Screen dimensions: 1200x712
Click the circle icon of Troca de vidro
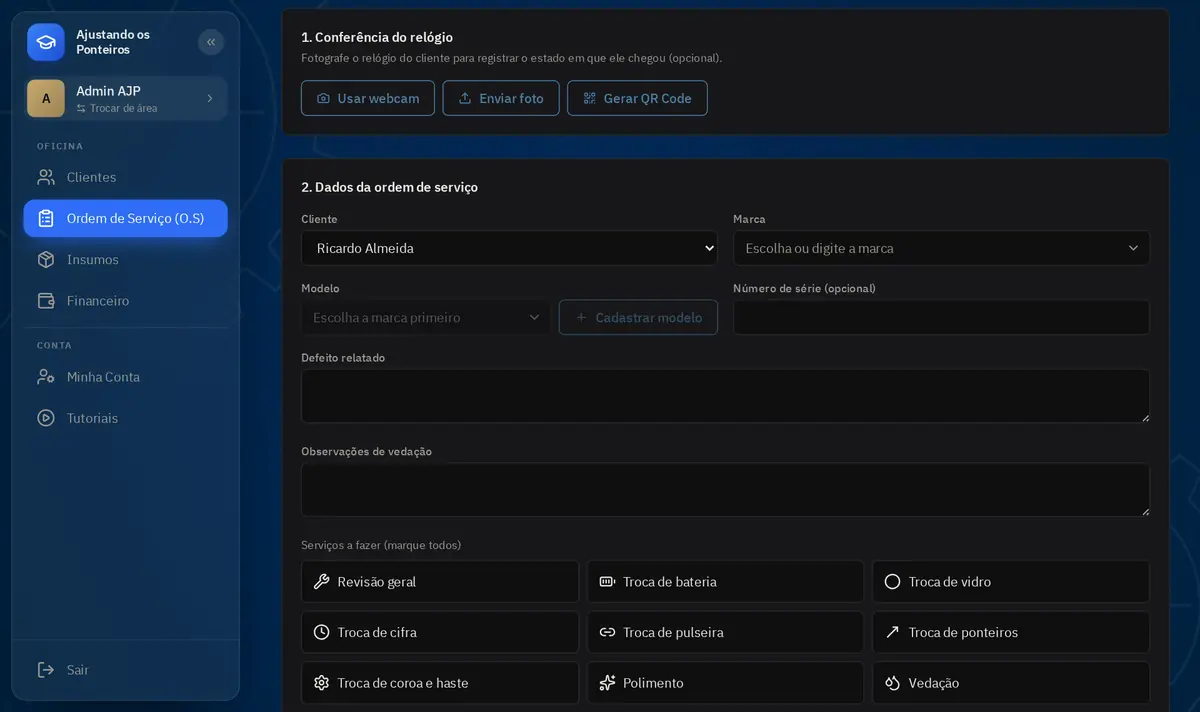tap(892, 581)
